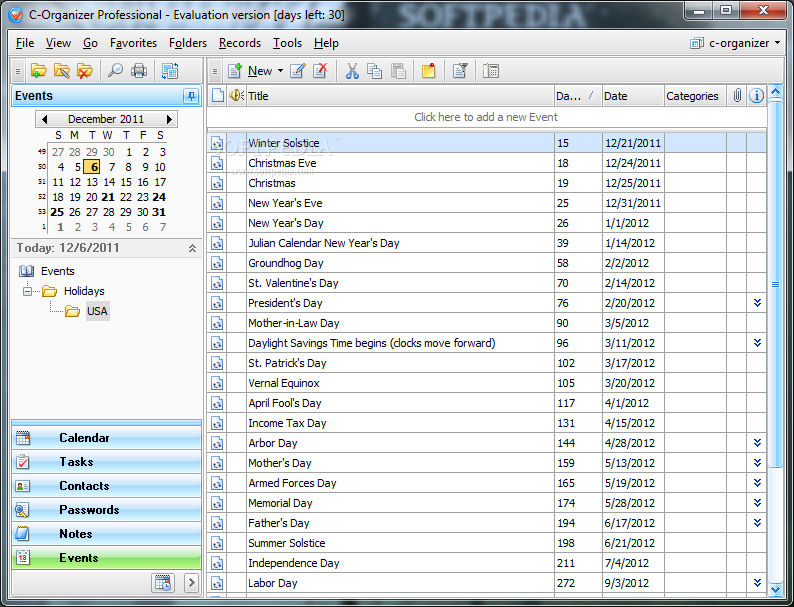Click the Copy toolbar icon
The image size is (794, 607).
tap(374, 71)
